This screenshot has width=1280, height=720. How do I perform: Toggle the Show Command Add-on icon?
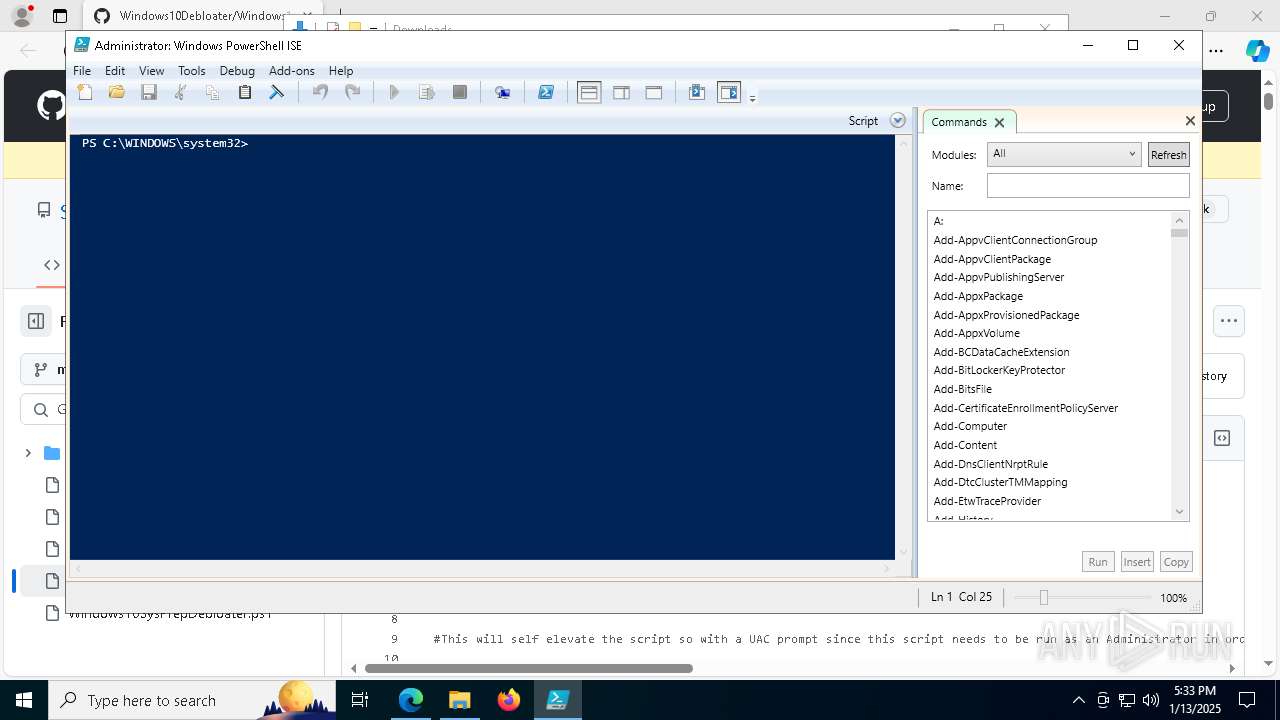[x=729, y=92]
